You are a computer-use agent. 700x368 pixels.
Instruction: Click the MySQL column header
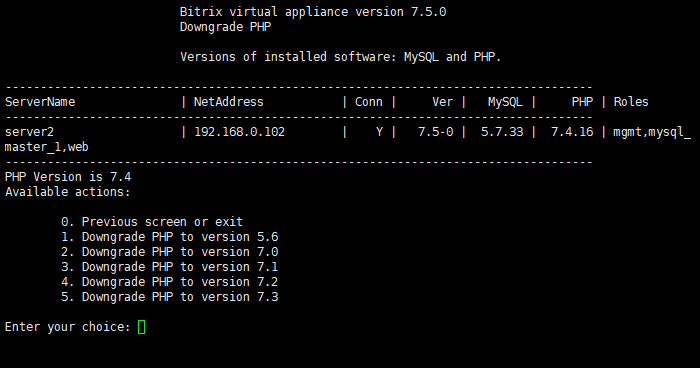coord(505,102)
